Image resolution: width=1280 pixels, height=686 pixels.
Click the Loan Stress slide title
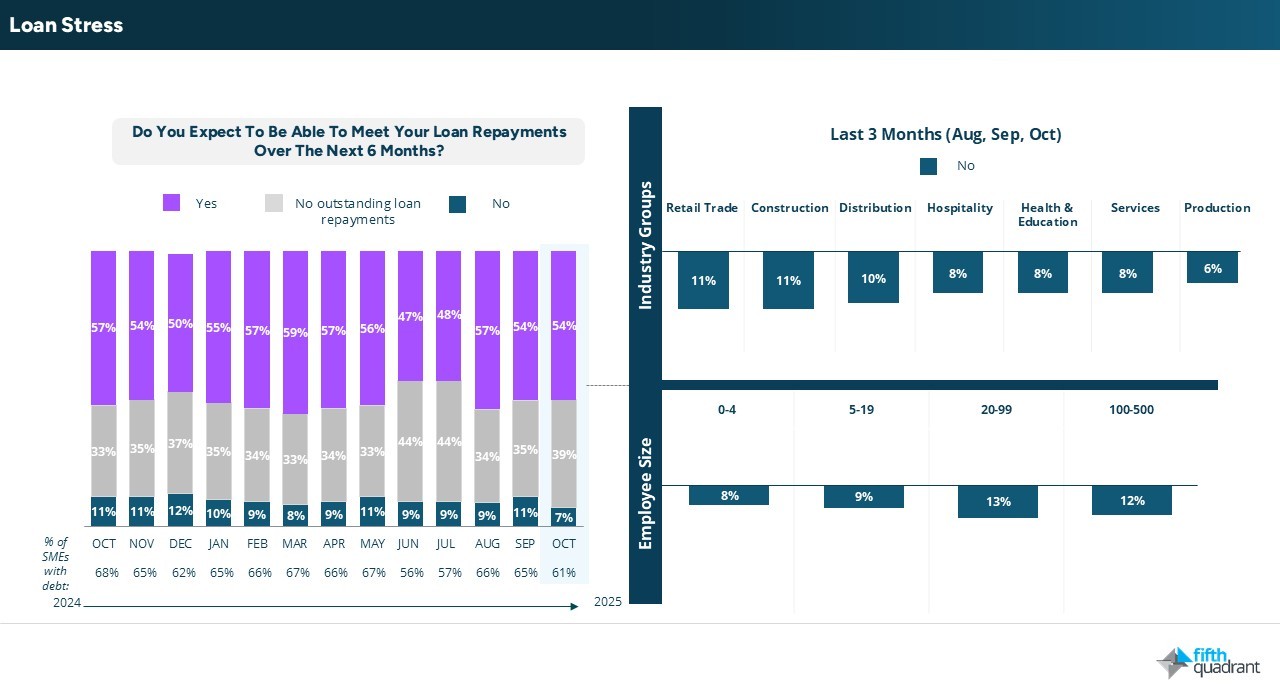tap(66, 25)
